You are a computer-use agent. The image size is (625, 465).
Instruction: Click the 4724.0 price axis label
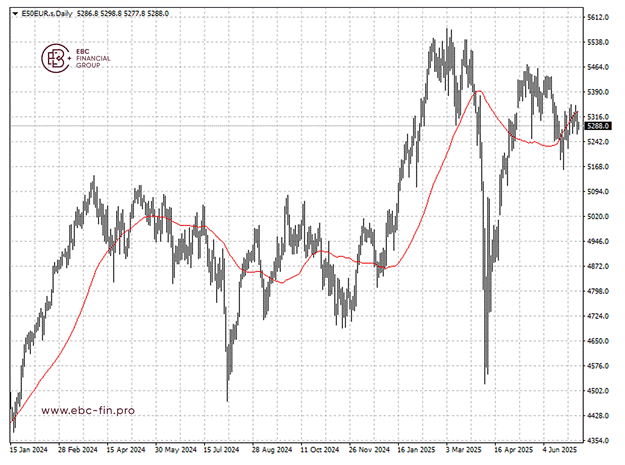pos(598,316)
